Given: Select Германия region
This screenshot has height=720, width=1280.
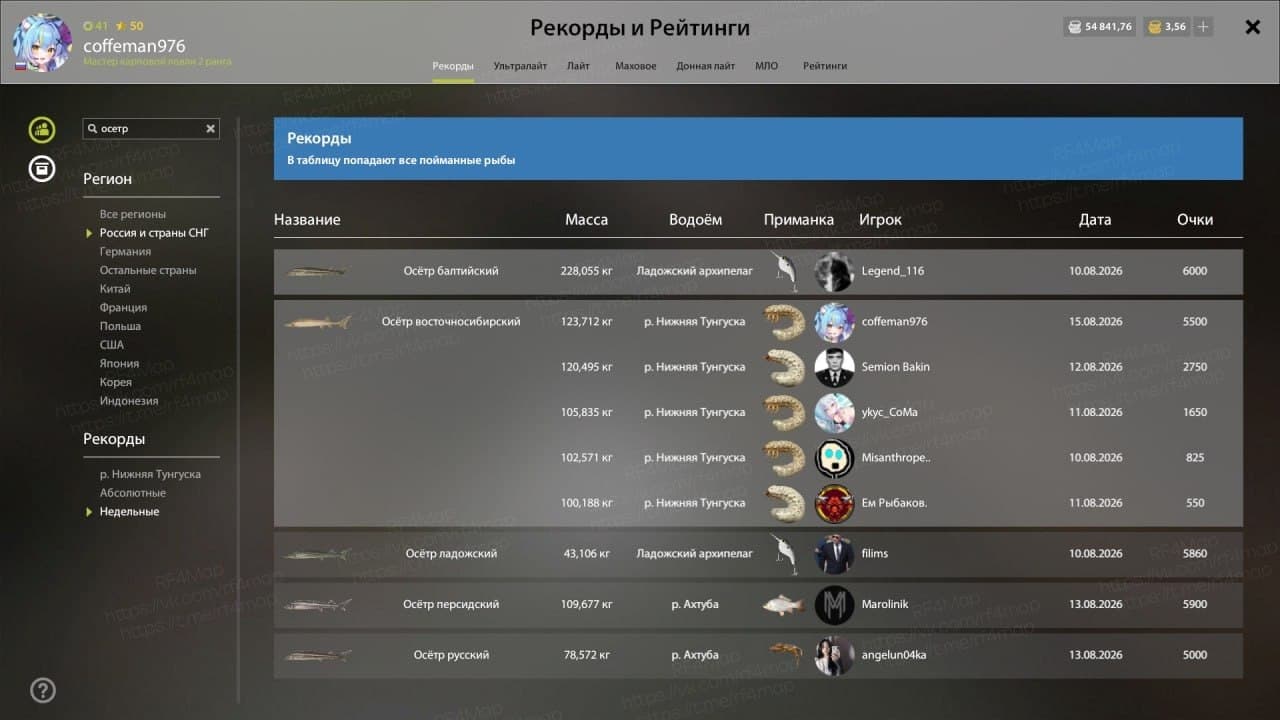Looking at the screenshot, I should [x=125, y=252].
